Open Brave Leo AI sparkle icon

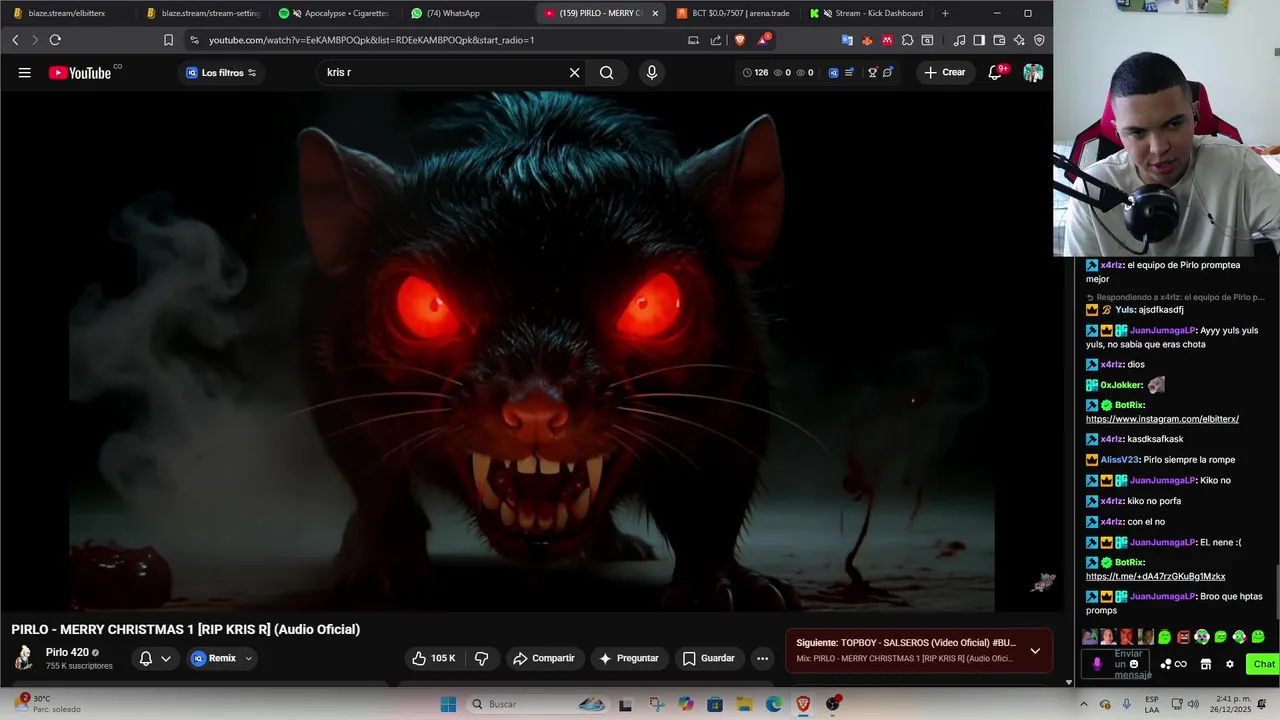(1019, 40)
